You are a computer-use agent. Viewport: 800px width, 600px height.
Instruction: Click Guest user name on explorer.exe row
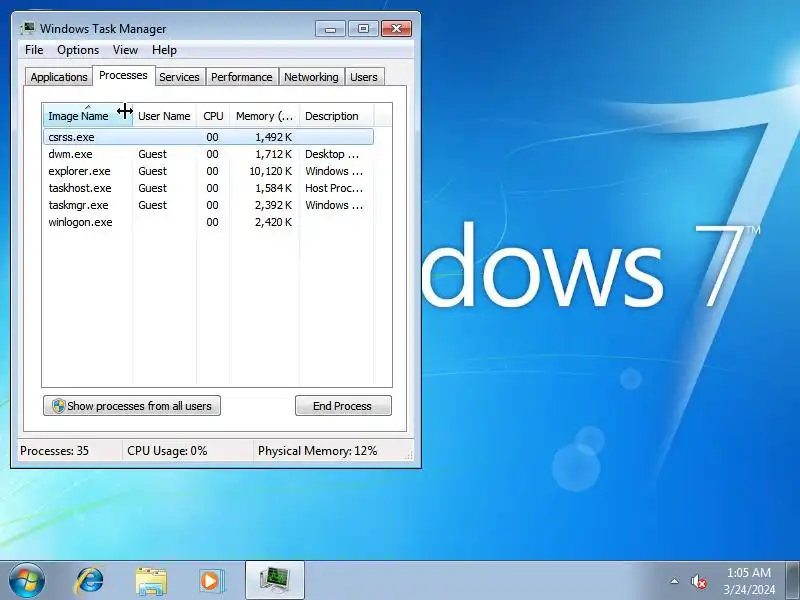point(153,171)
